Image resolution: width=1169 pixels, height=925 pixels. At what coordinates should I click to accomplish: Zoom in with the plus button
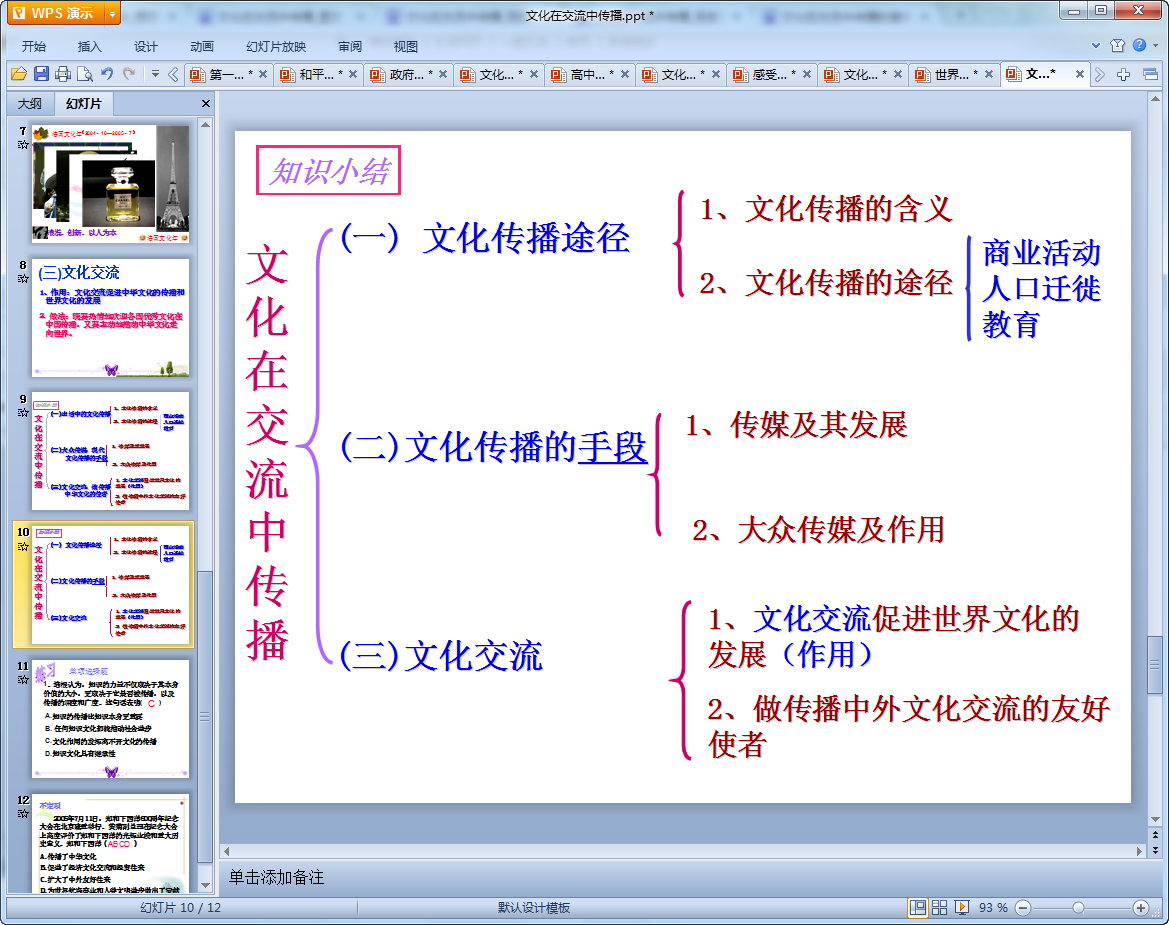tap(1141, 907)
